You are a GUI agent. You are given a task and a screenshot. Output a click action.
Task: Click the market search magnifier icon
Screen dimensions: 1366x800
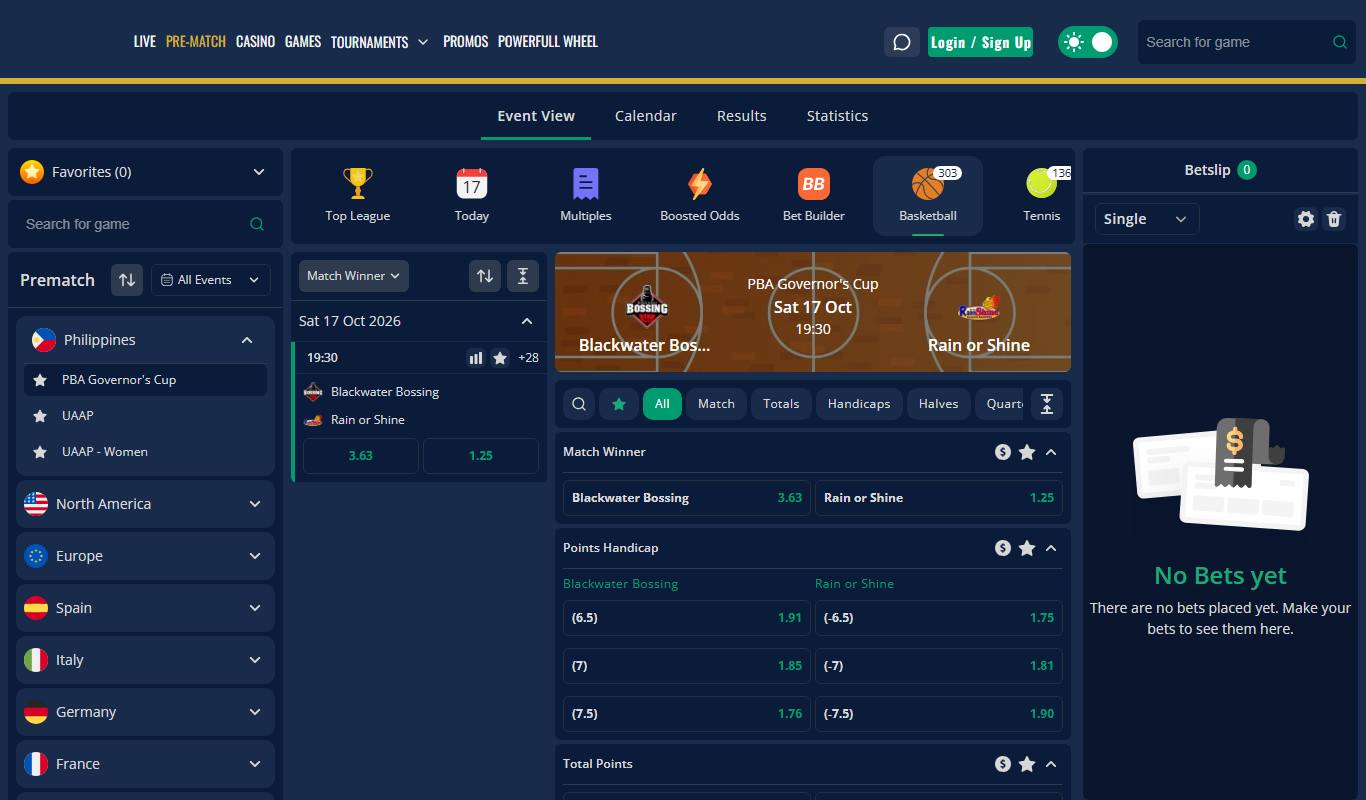click(579, 404)
